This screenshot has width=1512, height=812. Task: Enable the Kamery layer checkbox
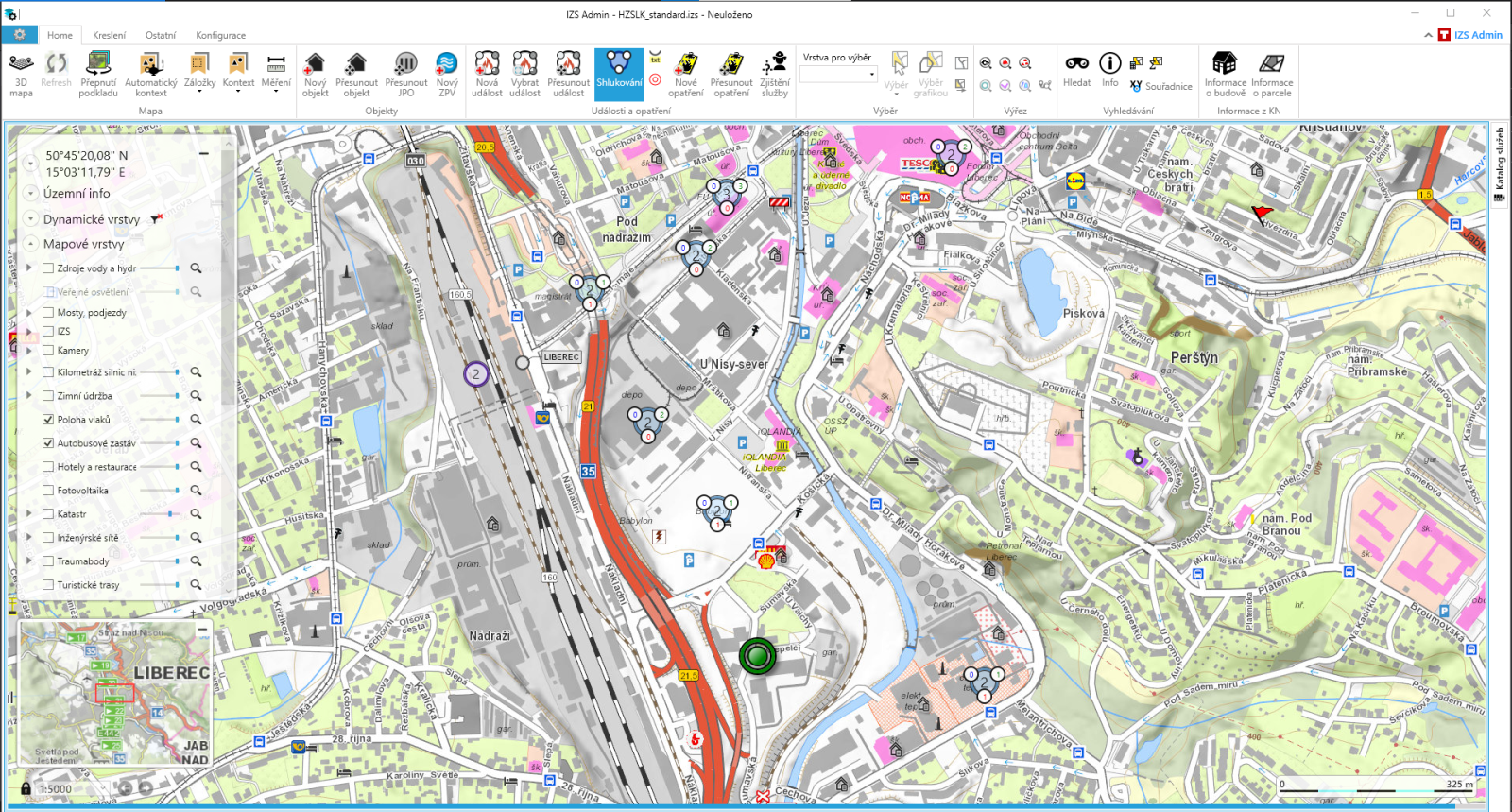(48, 351)
